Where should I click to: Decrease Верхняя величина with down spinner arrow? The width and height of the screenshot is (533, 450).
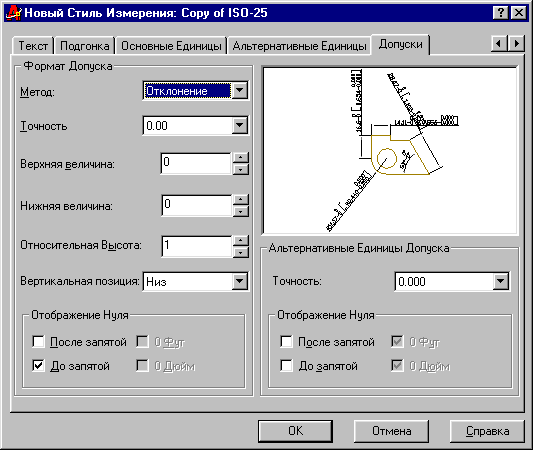(x=241, y=169)
